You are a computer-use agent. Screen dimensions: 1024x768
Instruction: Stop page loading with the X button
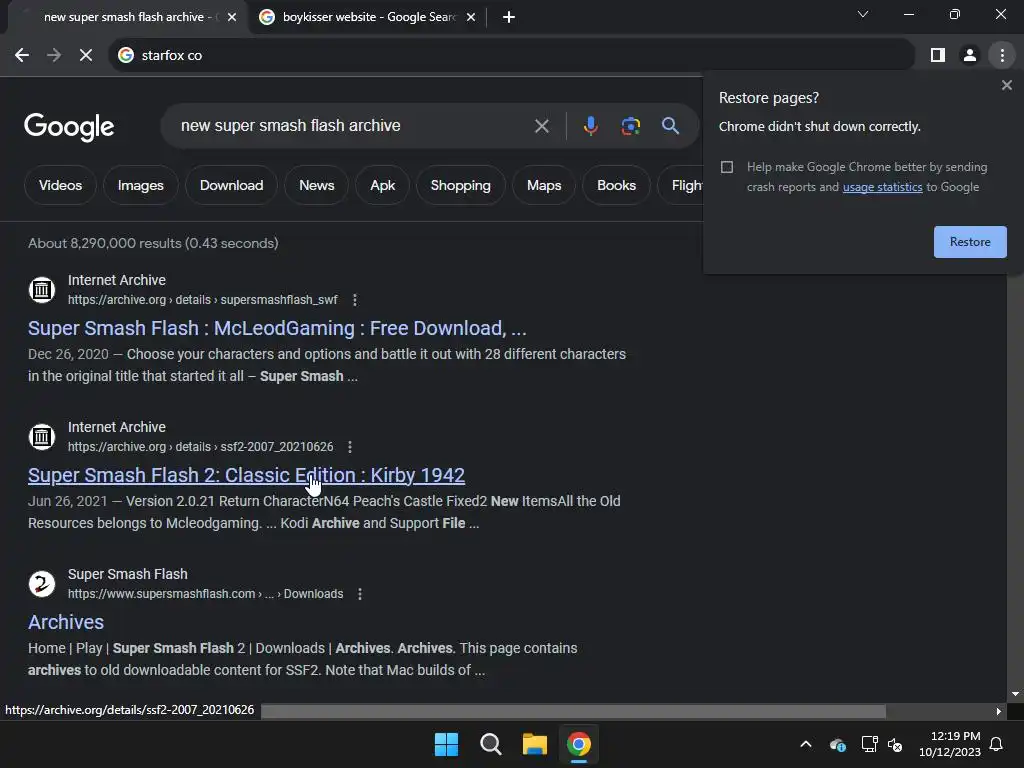pyautogui.click(x=86, y=56)
